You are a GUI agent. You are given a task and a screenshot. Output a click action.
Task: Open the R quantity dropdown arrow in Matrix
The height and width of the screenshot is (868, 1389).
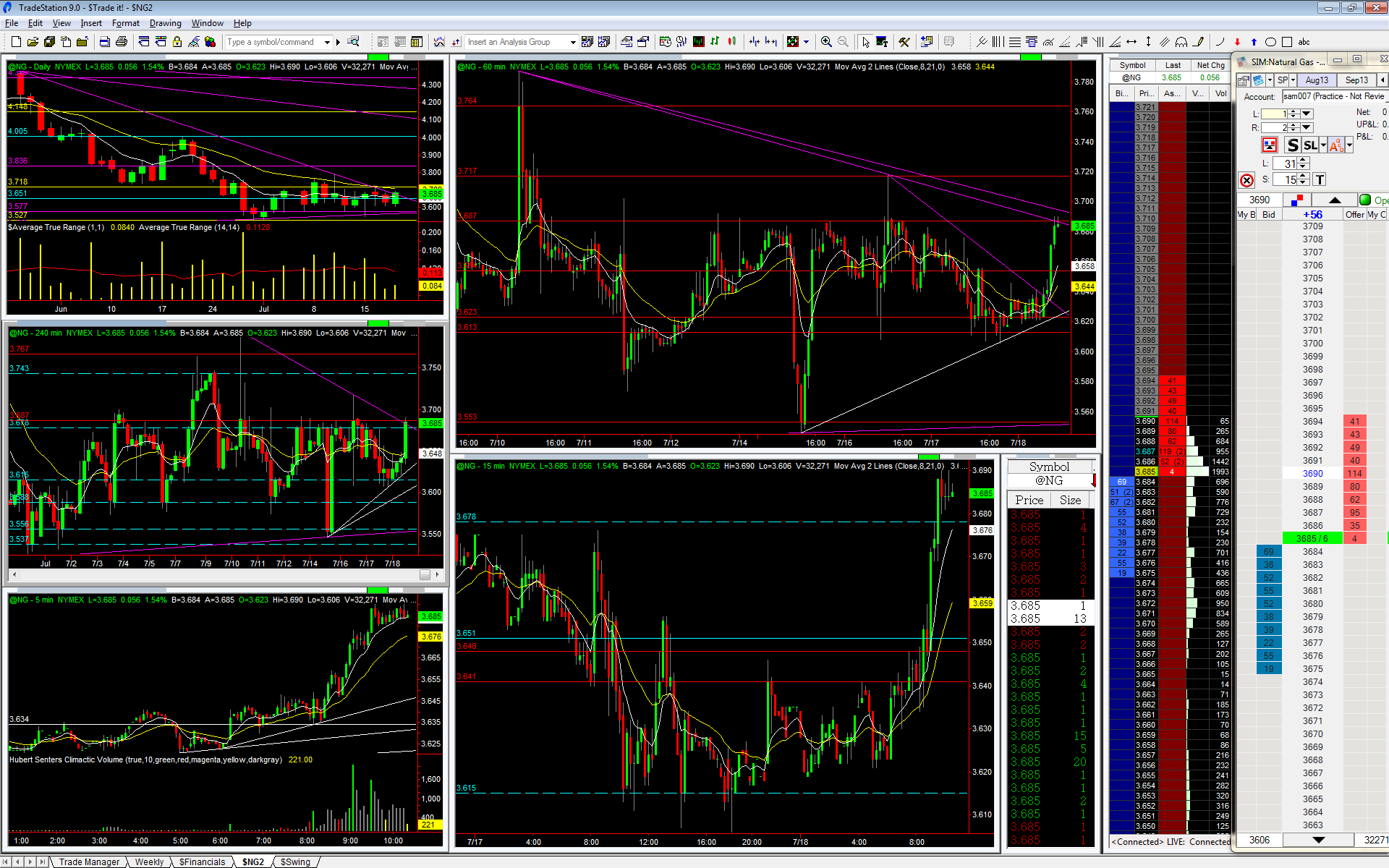pos(1307,127)
